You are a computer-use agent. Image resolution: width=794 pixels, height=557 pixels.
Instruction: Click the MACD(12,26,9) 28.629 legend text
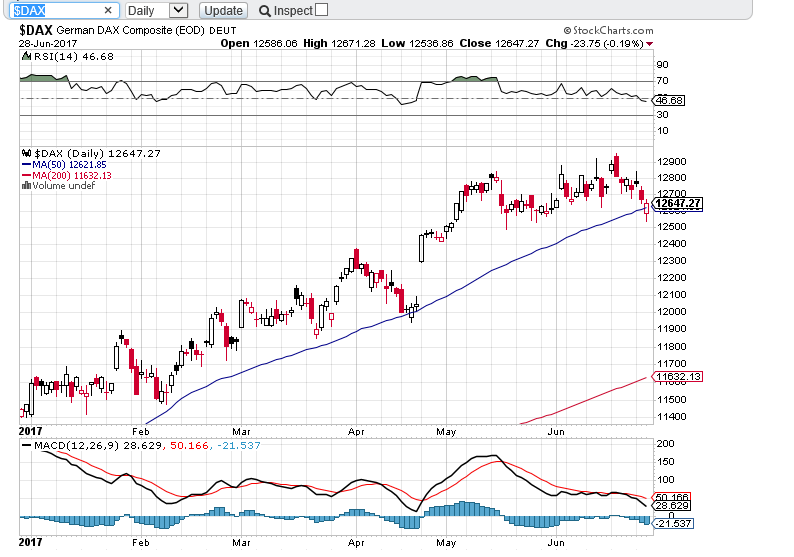(x=98, y=446)
